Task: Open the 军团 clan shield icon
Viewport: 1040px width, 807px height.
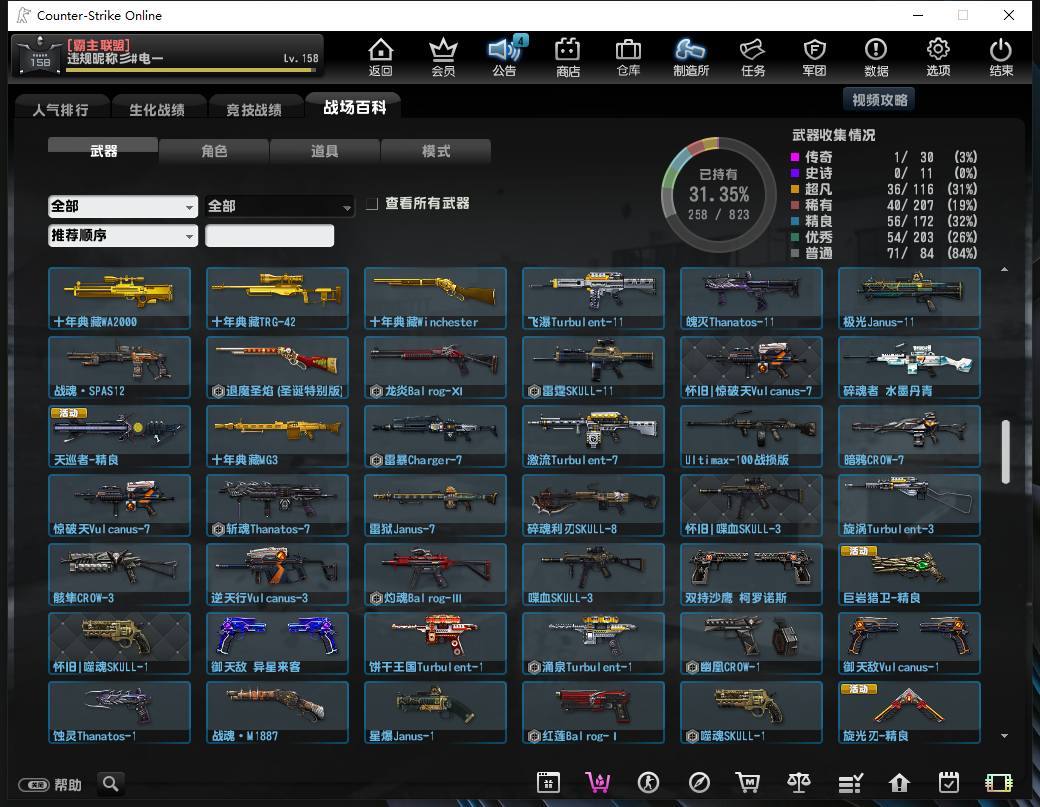Action: coord(814,57)
